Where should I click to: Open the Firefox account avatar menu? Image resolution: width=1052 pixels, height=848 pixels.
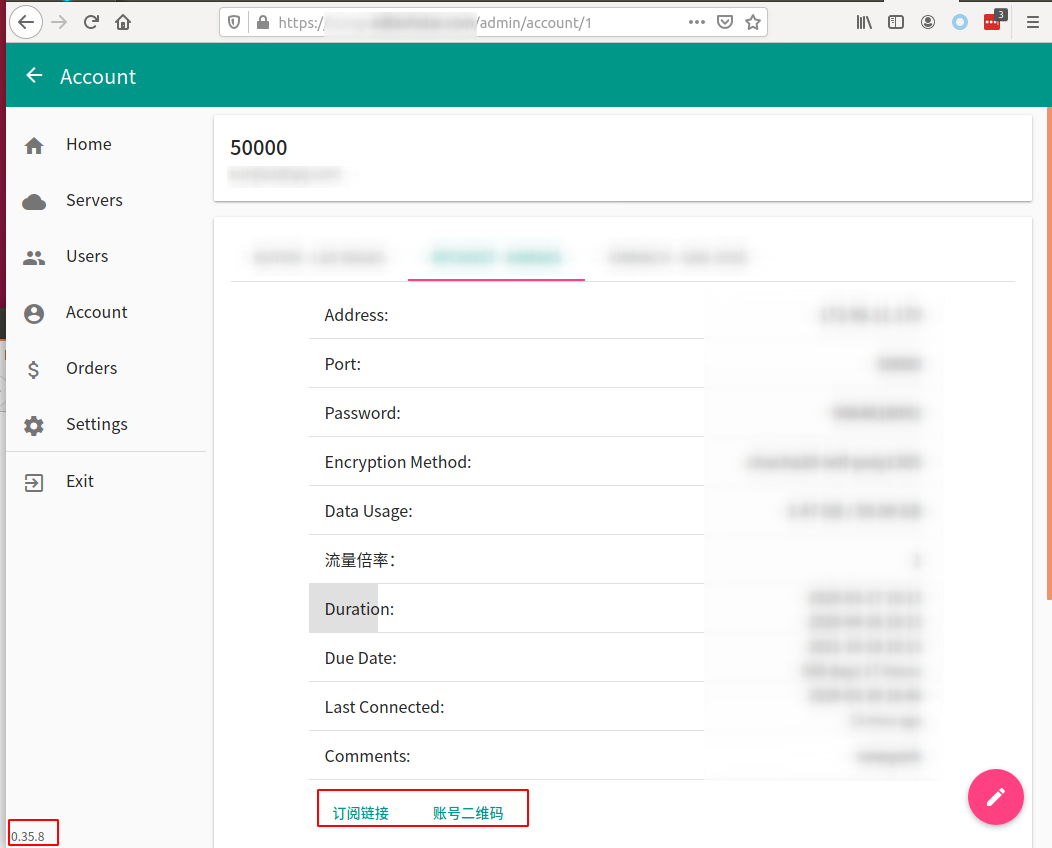[927, 21]
